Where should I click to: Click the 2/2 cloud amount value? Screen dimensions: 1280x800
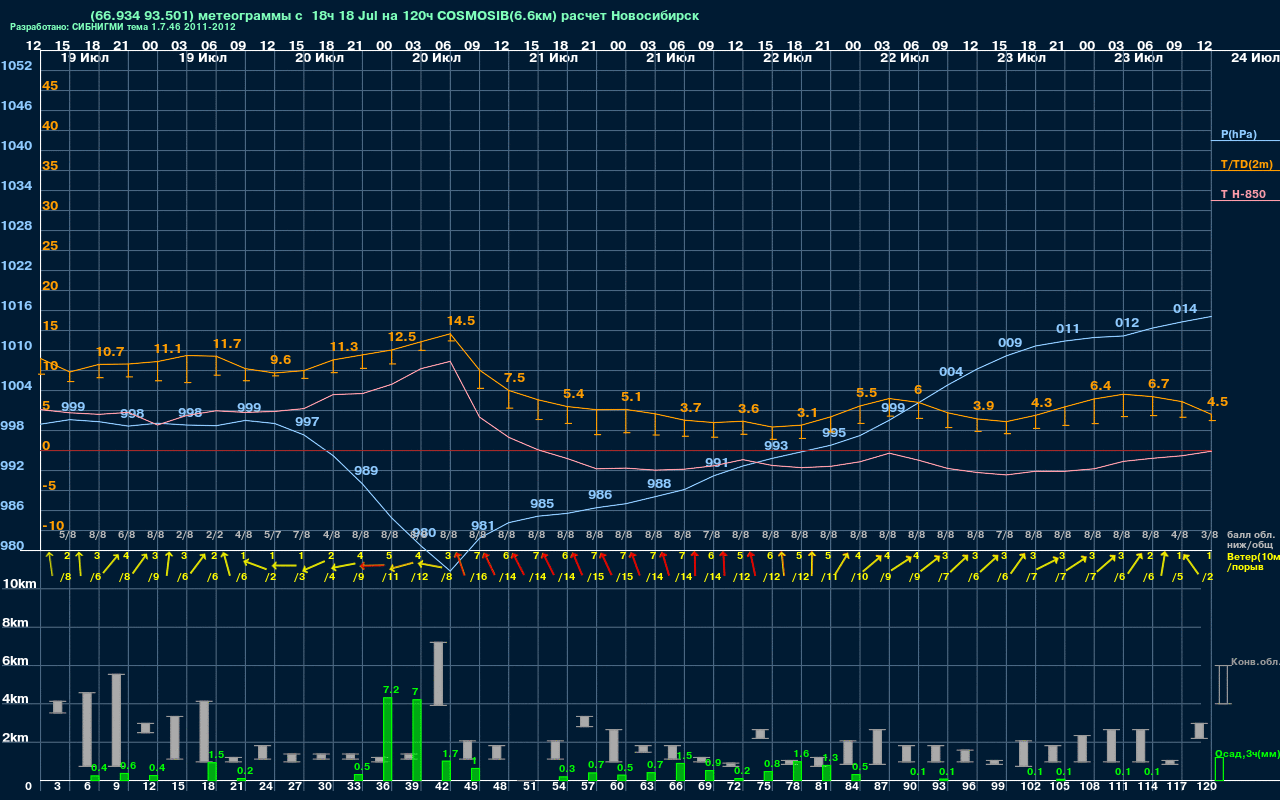[x=214, y=534]
